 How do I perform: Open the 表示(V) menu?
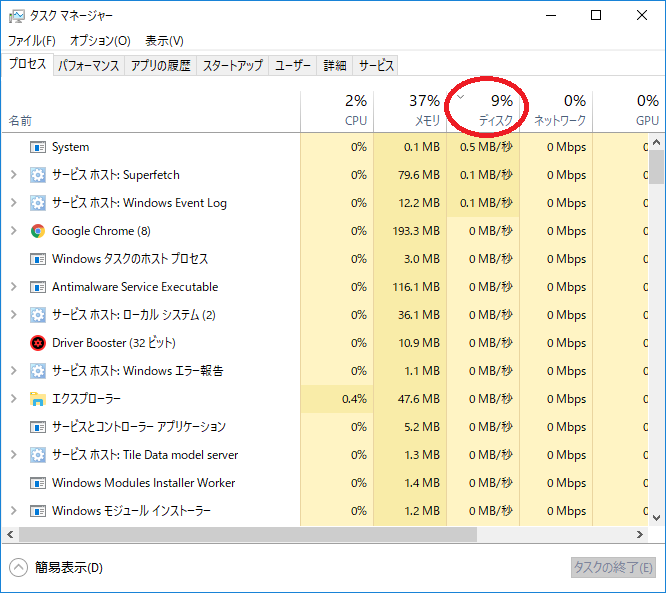(164, 41)
